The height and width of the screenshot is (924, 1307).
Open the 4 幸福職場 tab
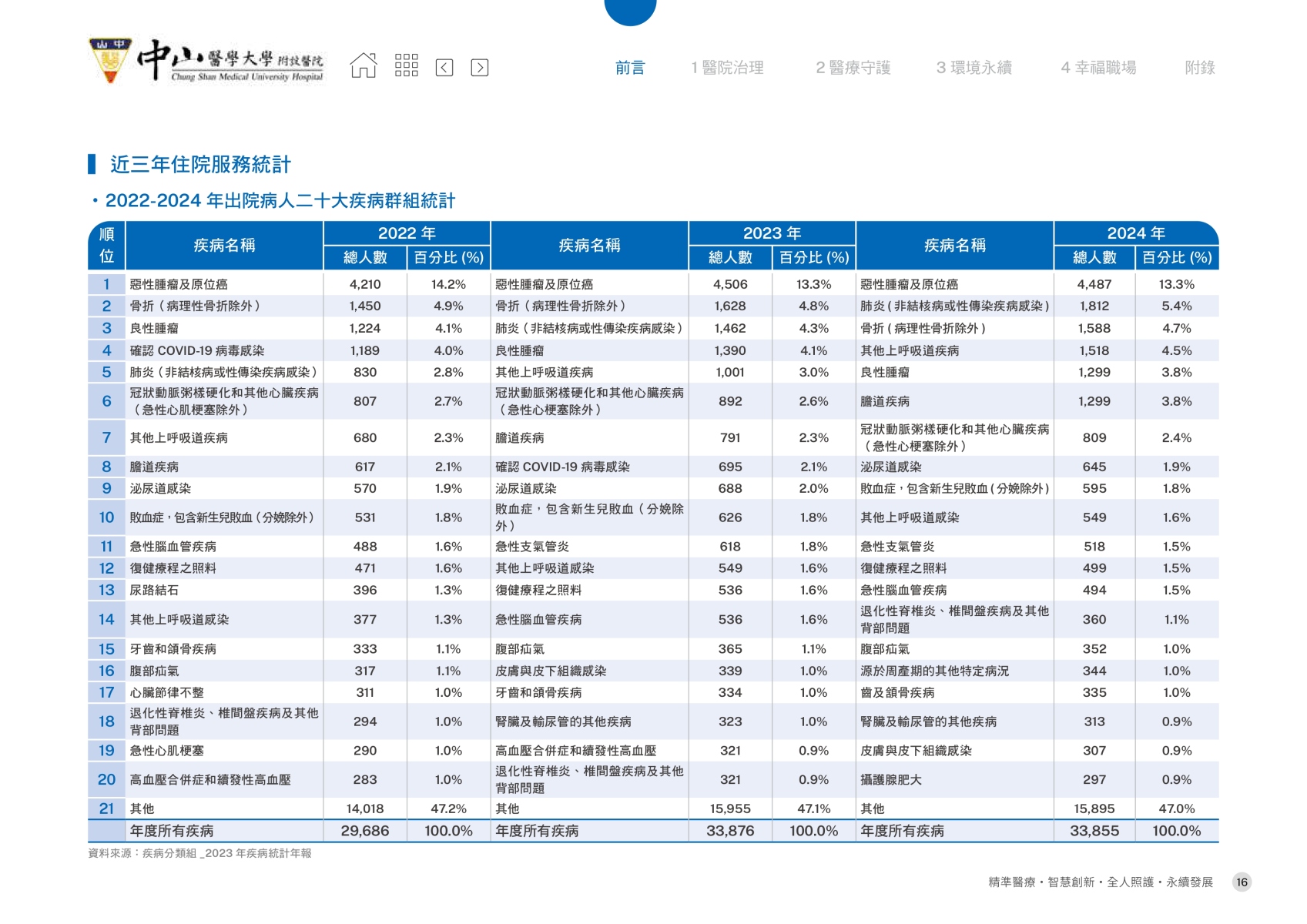click(x=1098, y=68)
